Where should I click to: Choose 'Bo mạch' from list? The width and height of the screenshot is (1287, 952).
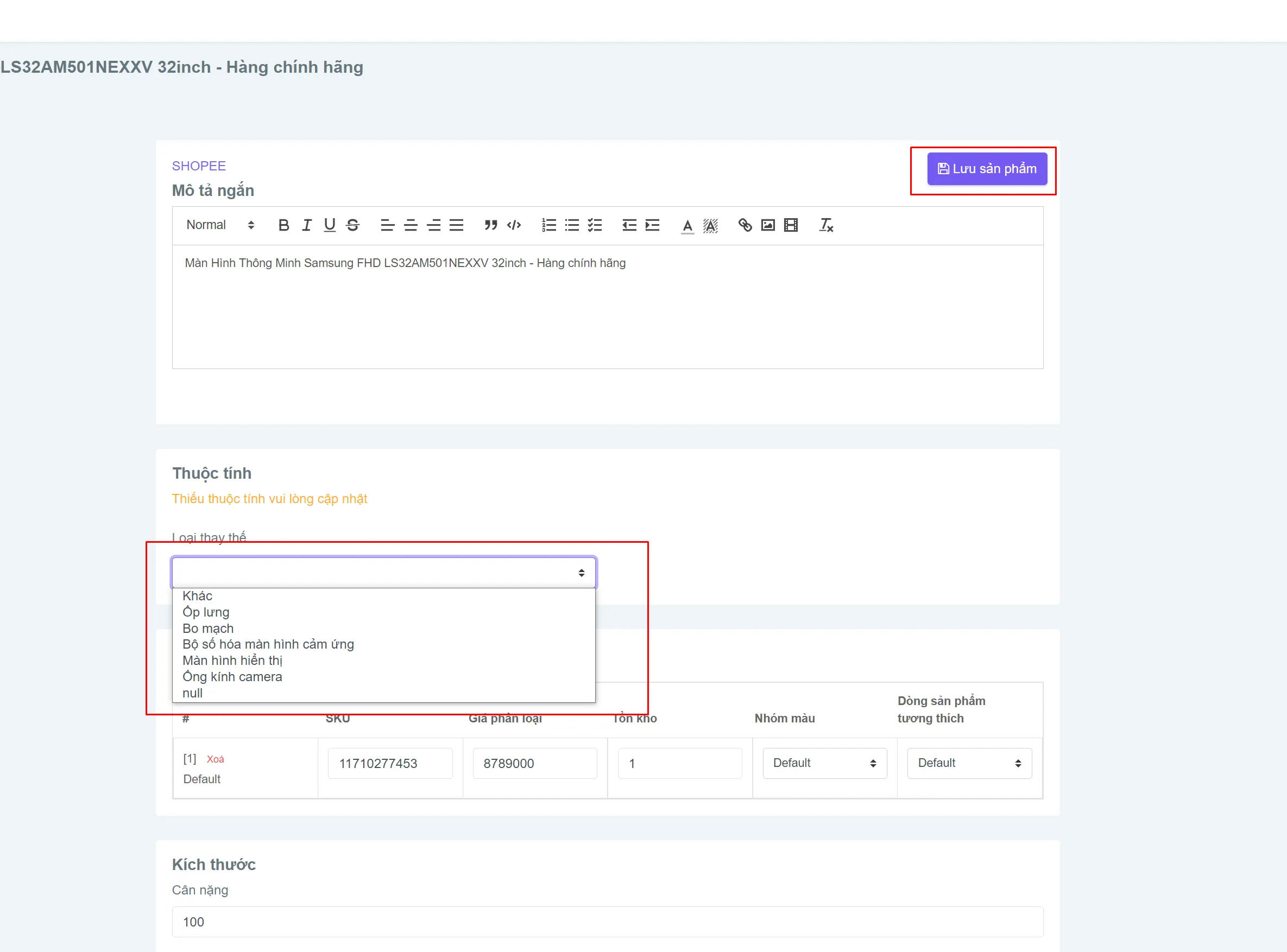(x=208, y=628)
